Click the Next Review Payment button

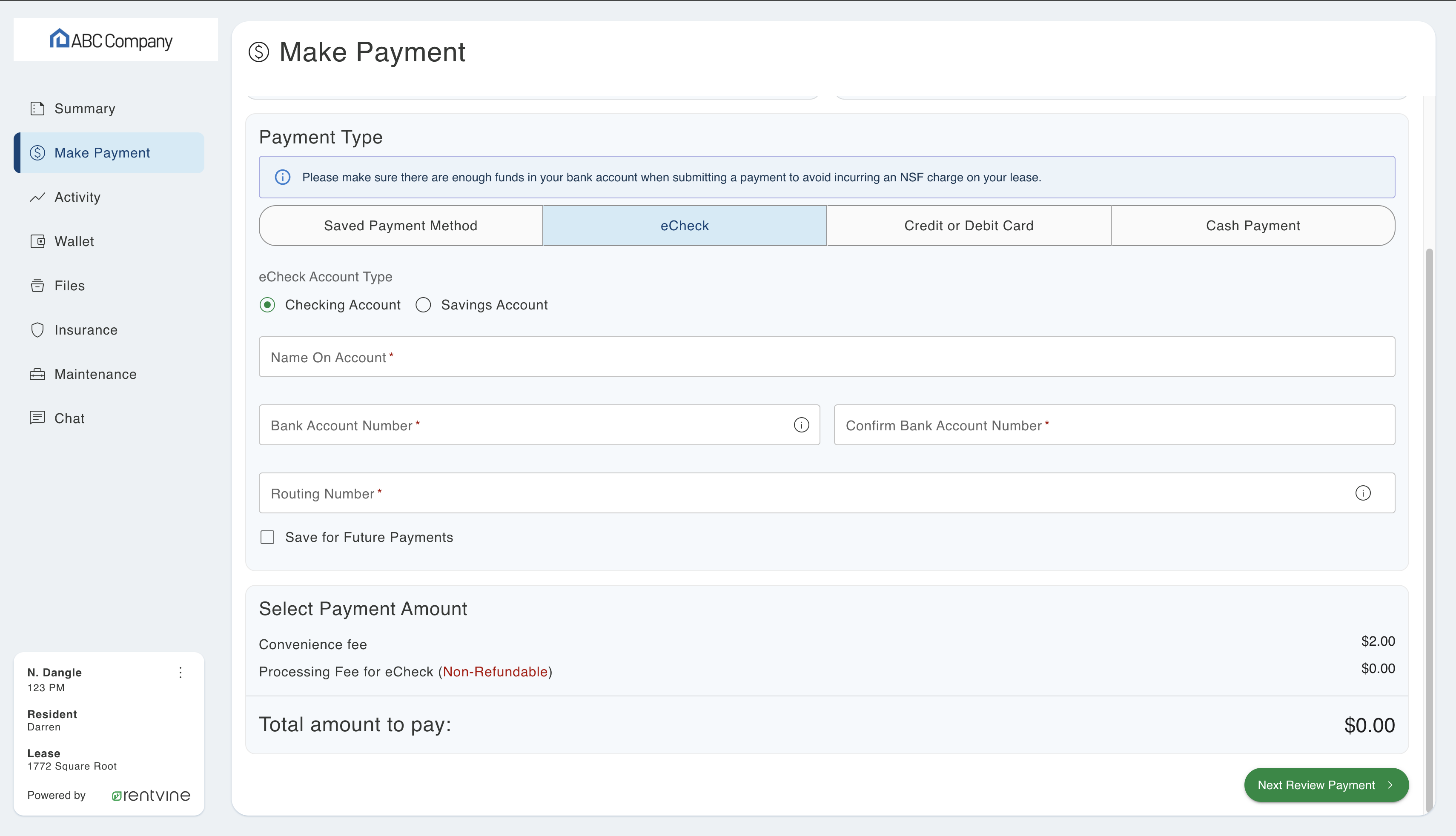(x=1326, y=785)
